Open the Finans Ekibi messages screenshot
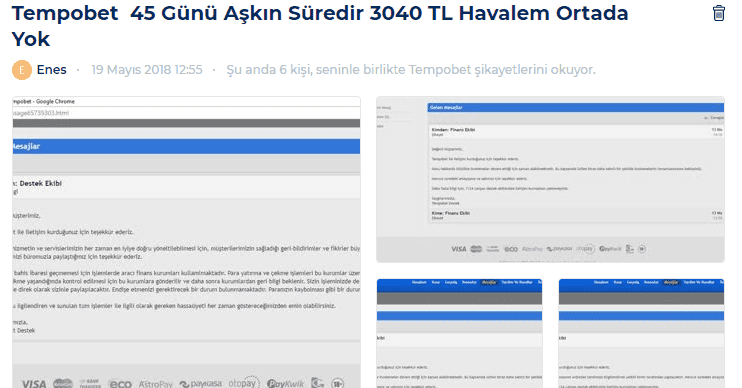This screenshot has width=742, height=388. (550, 179)
